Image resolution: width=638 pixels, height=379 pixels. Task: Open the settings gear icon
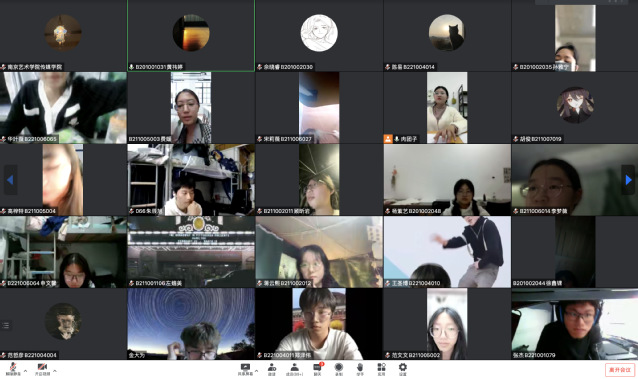tap(402, 369)
